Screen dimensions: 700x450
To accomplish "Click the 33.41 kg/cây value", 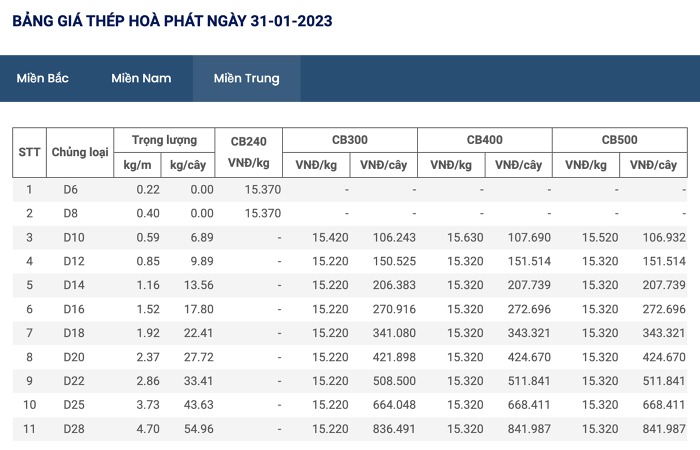I will tap(199, 381).
